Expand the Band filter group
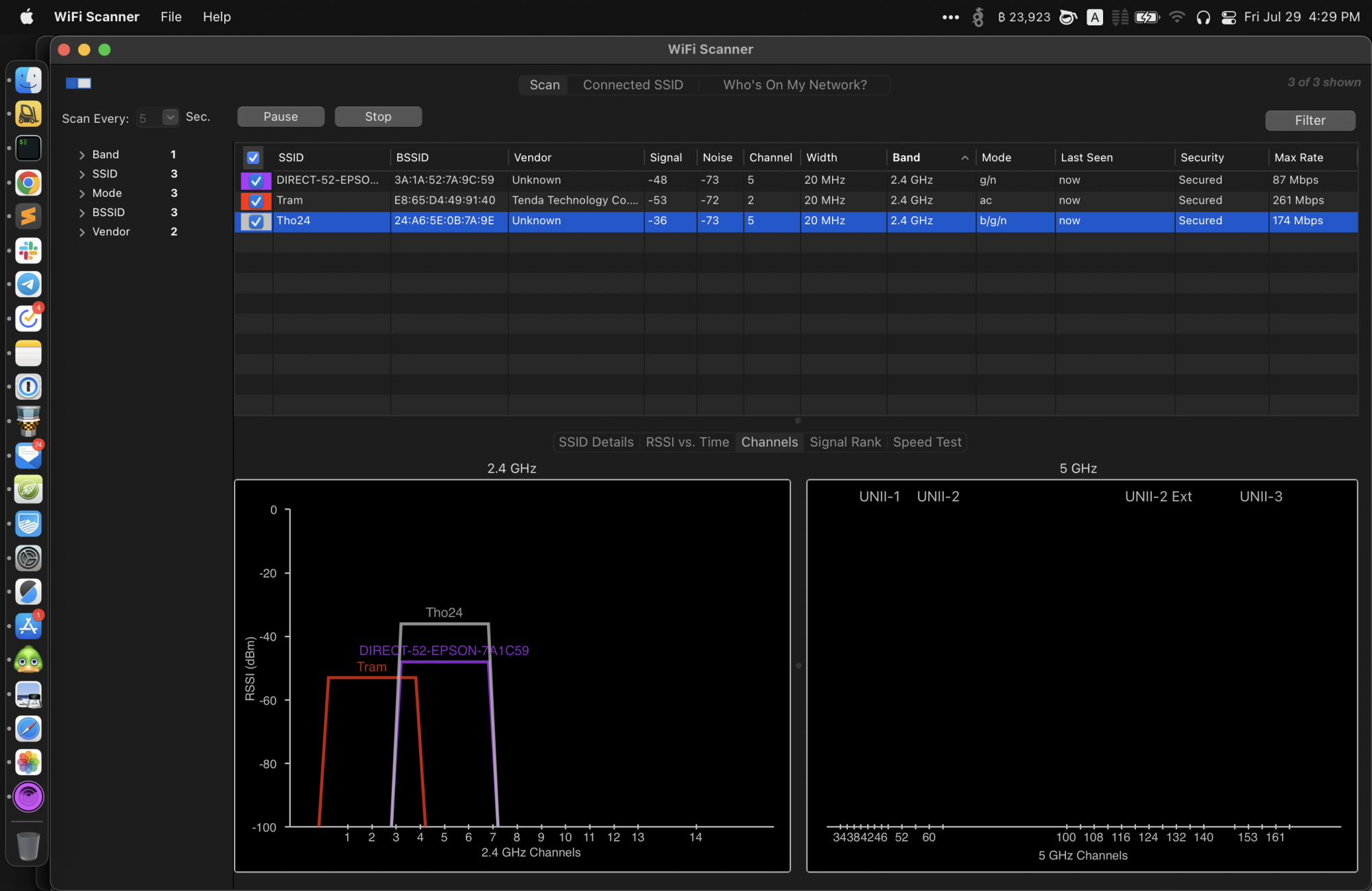The image size is (1372, 891). [82, 155]
